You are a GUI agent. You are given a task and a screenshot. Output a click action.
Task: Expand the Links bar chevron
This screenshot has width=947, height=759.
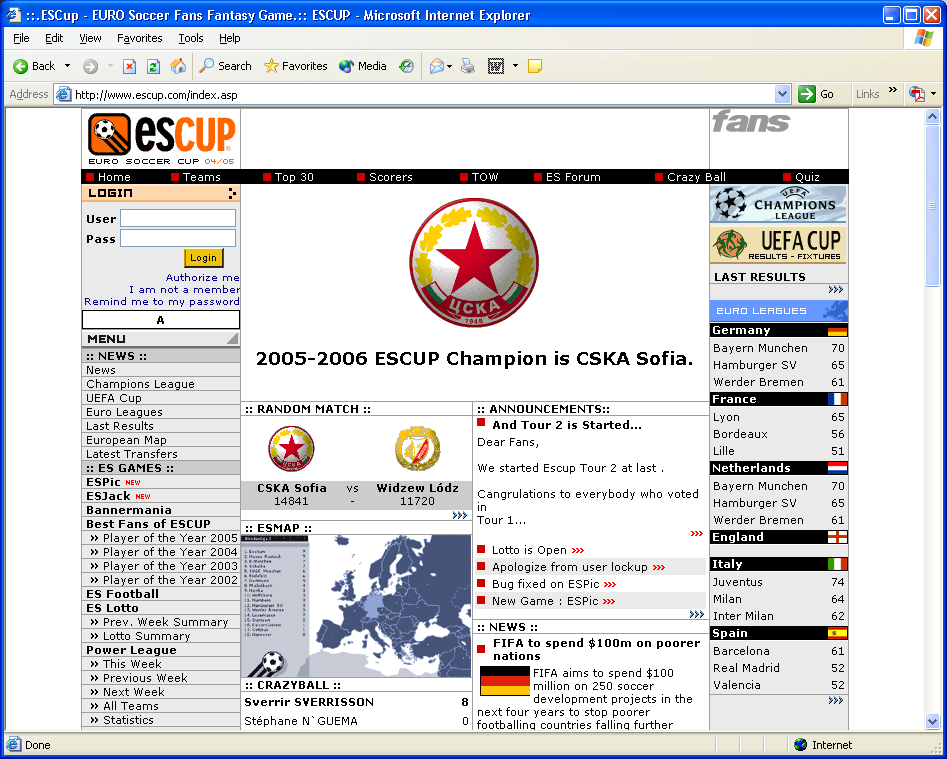[893, 91]
